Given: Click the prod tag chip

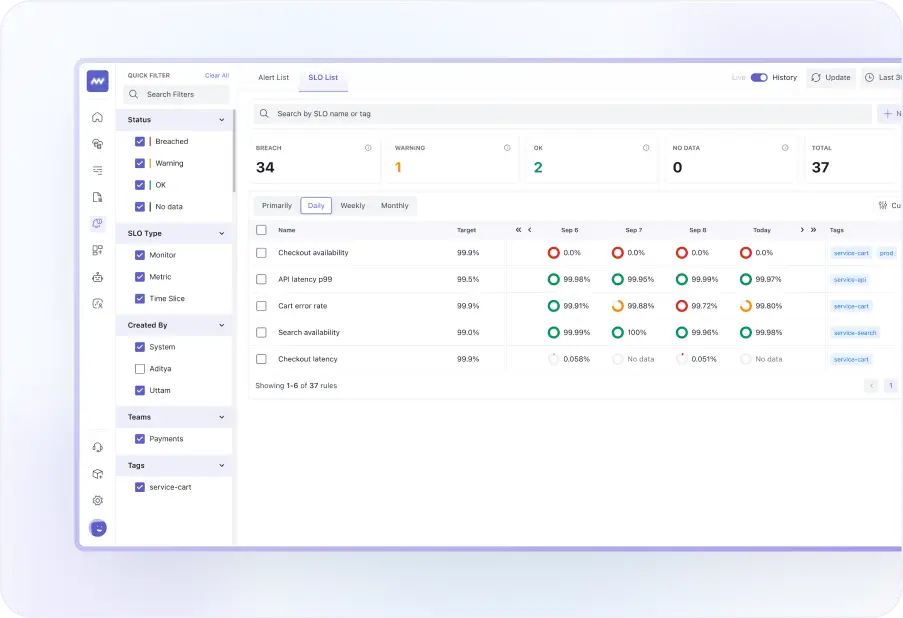Looking at the screenshot, I should (886, 253).
